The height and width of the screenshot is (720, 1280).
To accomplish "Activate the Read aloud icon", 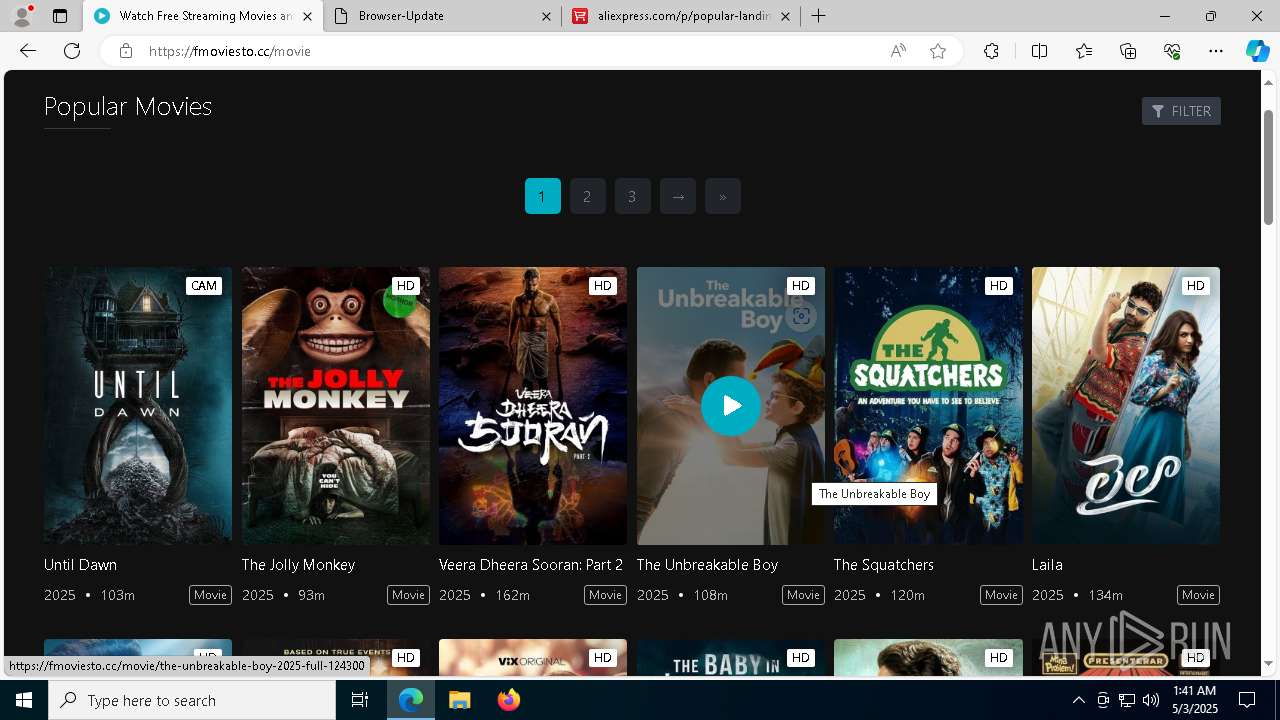I will pos(898,51).
